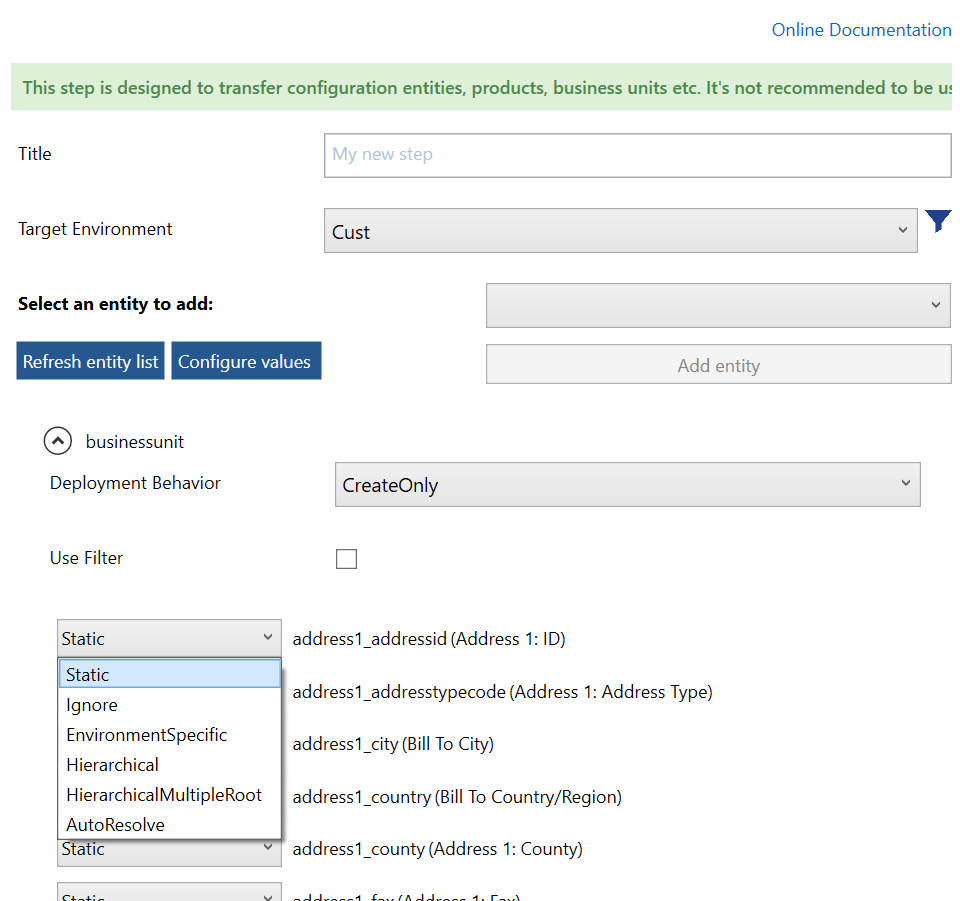Collapse the businessunit section via circular chevron
This screenshot has width=960, height=901.
pos(57,441)
